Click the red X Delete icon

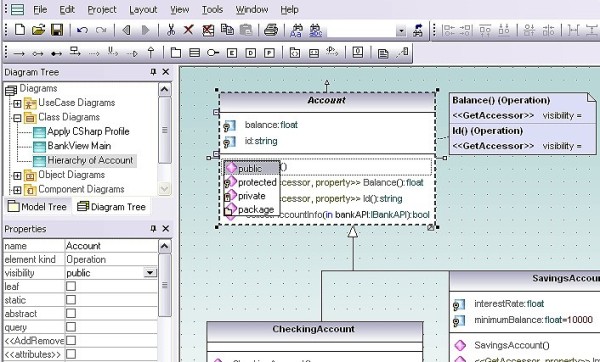pos(189,29)
